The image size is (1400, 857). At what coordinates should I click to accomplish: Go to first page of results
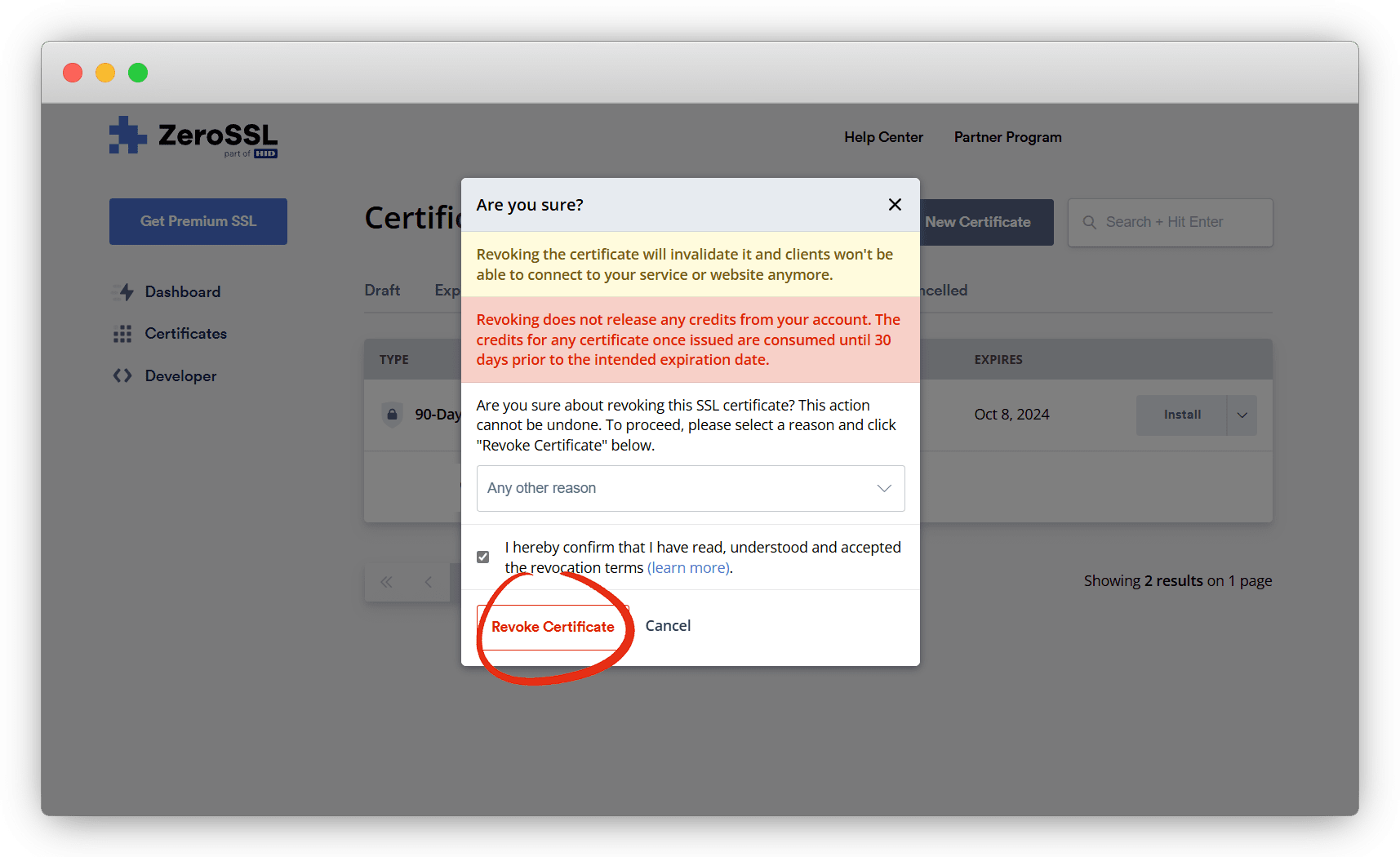pos(386,582)
